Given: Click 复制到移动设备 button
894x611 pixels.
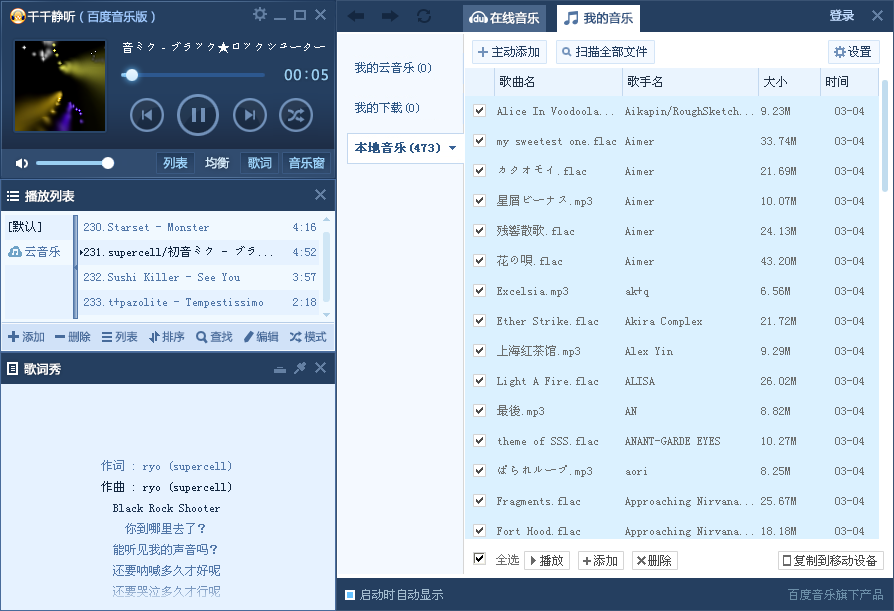Looking at the screenshot, I should [x=831, y=561].
